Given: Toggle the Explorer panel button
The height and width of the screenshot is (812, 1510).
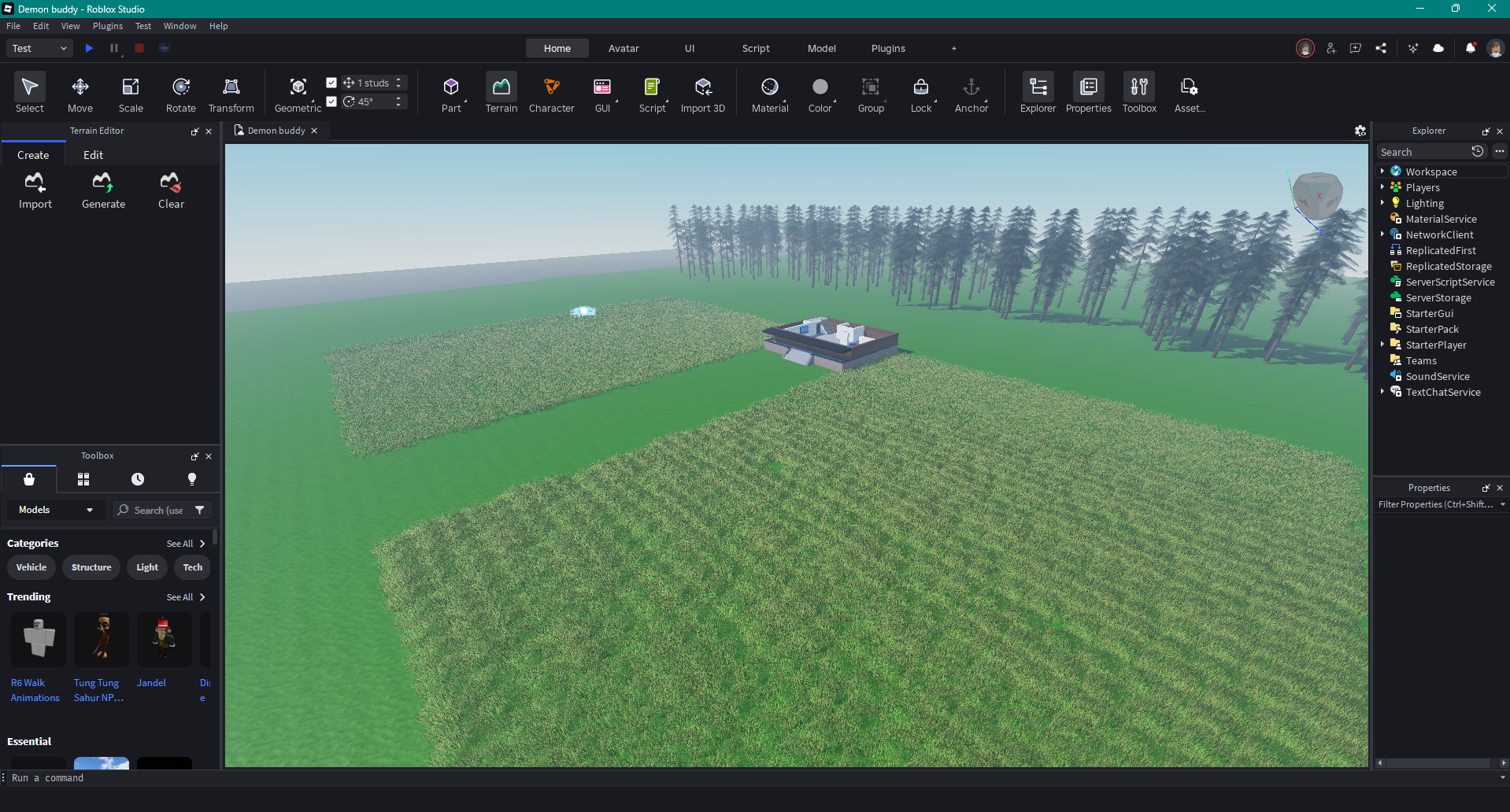Looking at the screenshot, I should tap(1038, 93).
